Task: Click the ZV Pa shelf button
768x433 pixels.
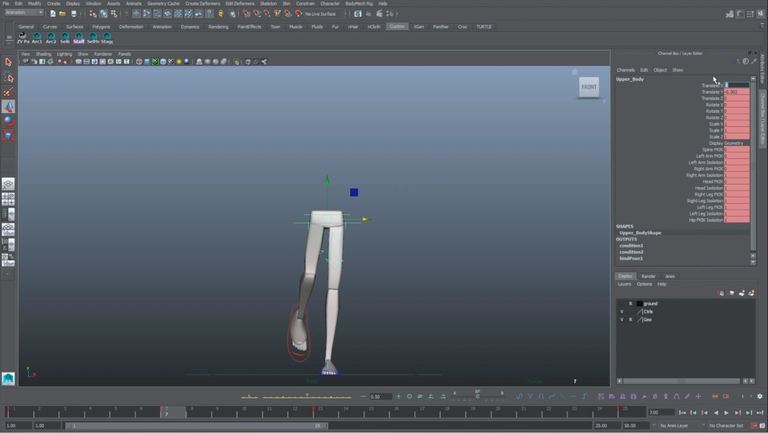Action: tap(23, 38)
